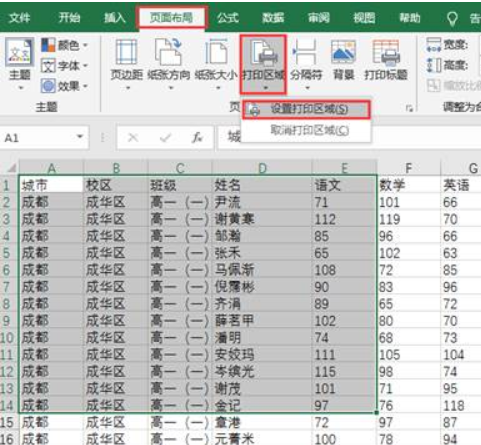
Task: Select column E header
Action: (344, 168)
